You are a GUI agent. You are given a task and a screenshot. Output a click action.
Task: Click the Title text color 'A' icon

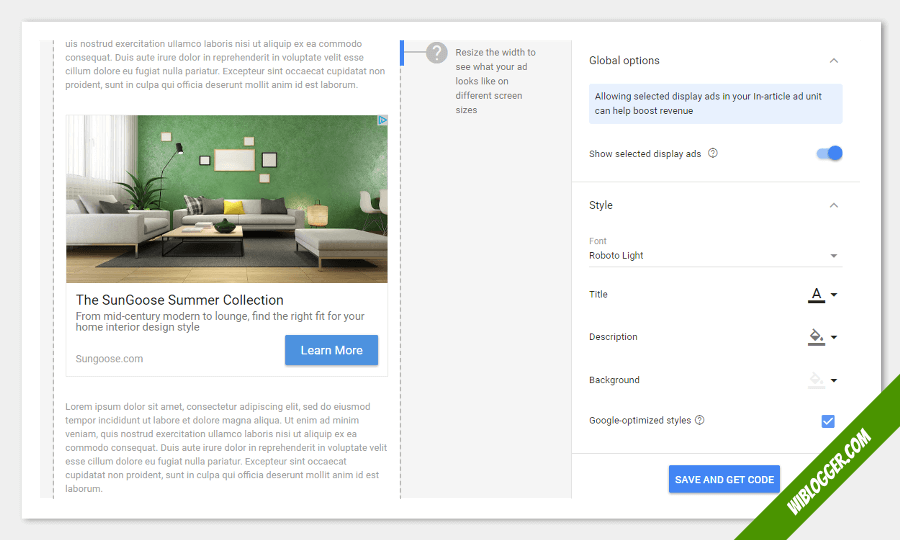[x=816, y=295]
